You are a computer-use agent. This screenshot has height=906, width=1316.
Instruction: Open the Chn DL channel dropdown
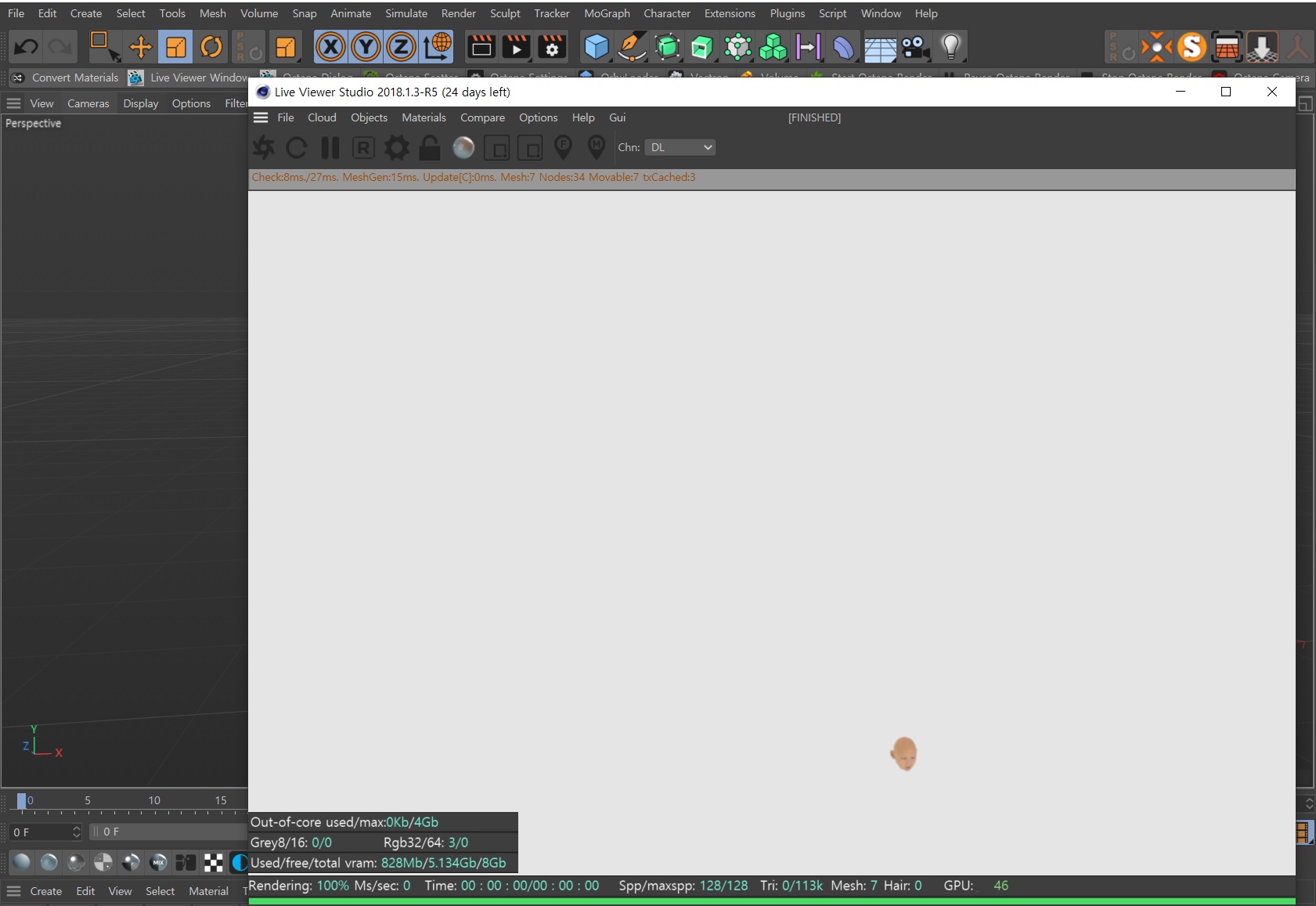click(x=680, y=147)
